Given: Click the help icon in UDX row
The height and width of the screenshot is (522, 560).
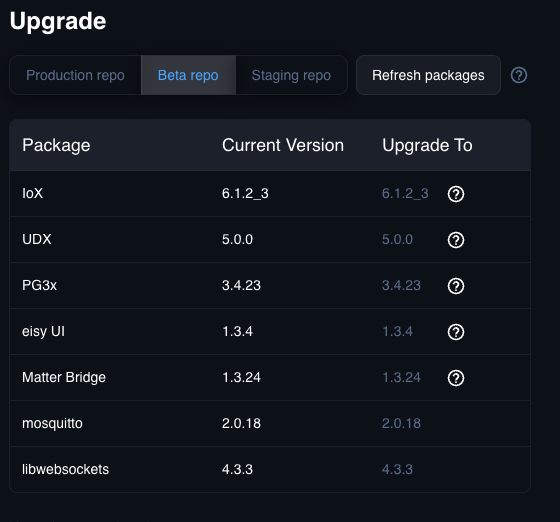Looking at the screenshot, I should tap(456, 240).
